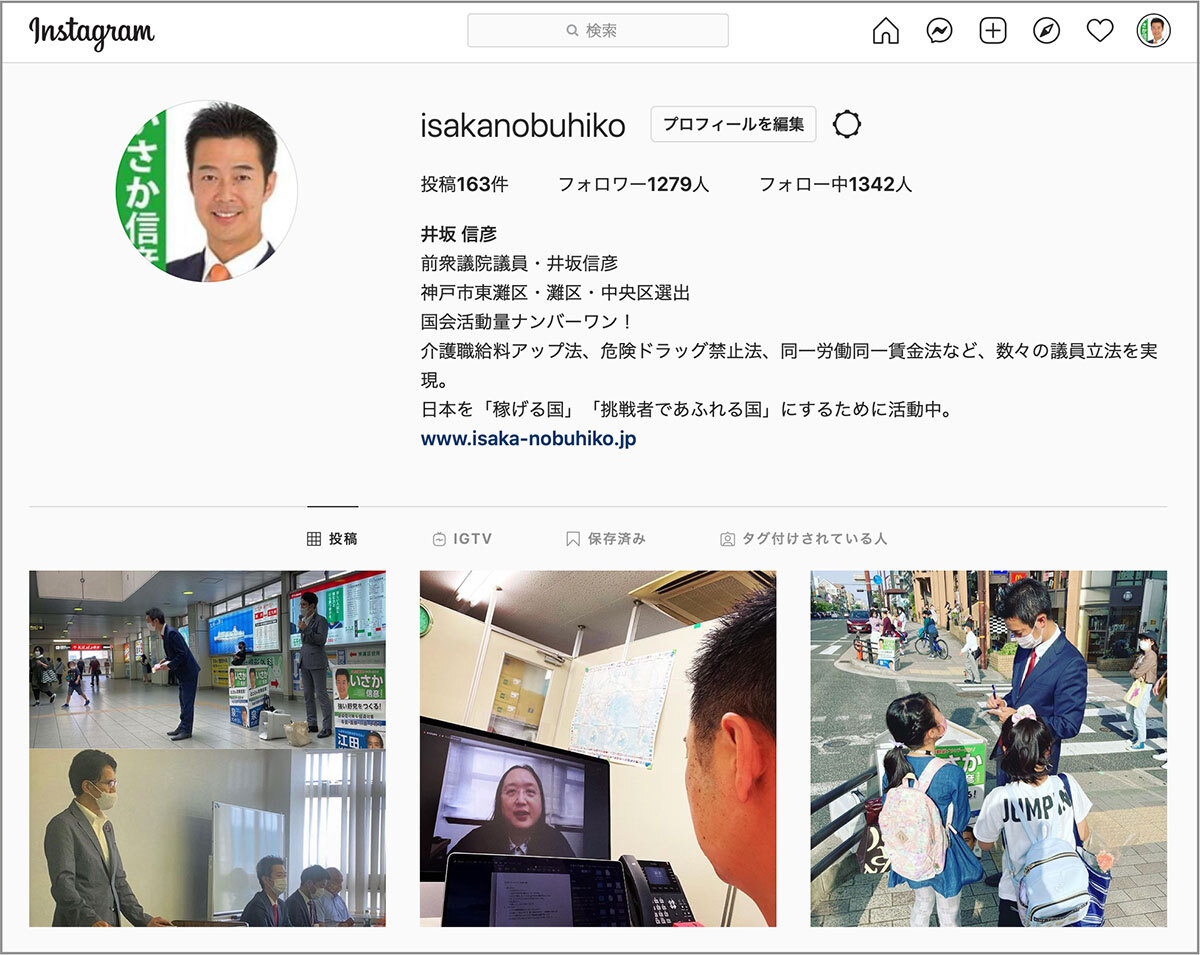1200x955 pixels.
Task: Click the プロフィールを編集 button
Action: 732,123
